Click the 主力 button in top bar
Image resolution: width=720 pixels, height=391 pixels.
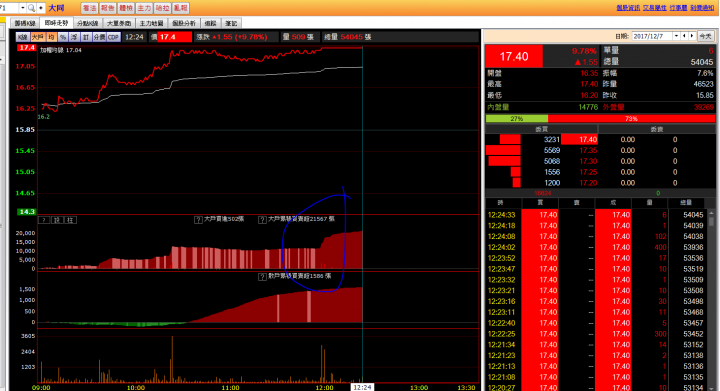(x=144, y=8)
